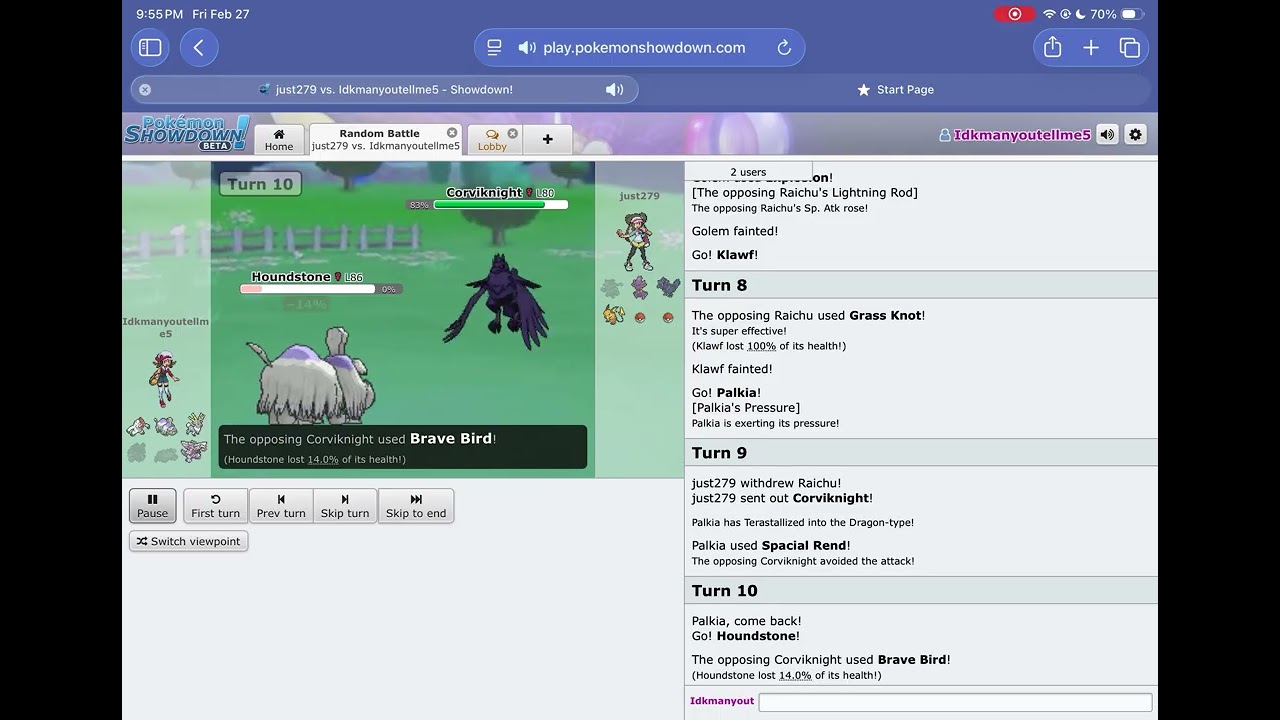Click the fainted first icon in Idkmanyoutellme5's bottom row
This screenshot has height=720, width=1280.
pyautogui.click(x=138, y=453)
